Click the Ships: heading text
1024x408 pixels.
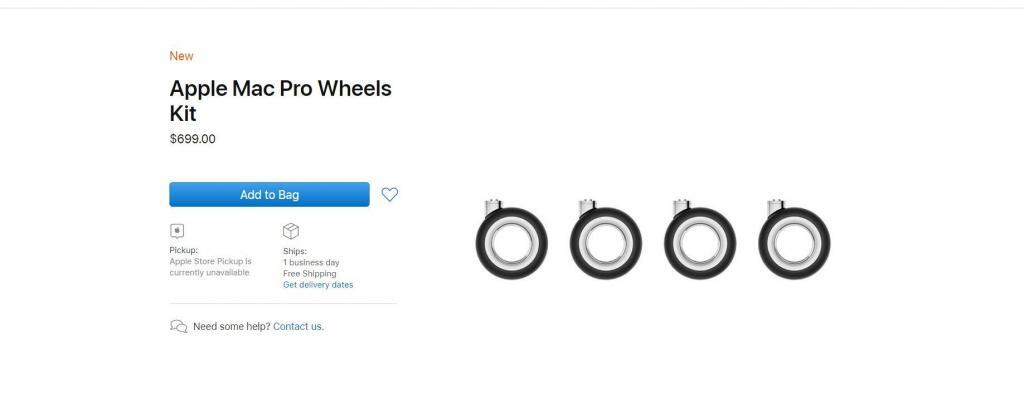(x=295, y=251)
